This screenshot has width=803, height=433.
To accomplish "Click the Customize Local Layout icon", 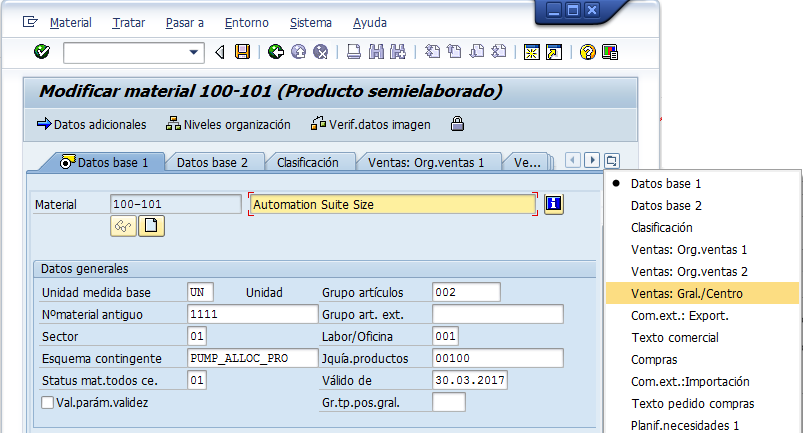I will (x=610, y=52).
